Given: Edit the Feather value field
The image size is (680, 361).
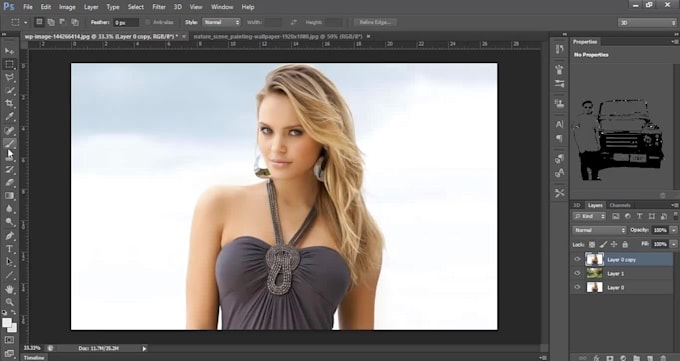Looking at the screenshot, I should click(x=126, y=22).
